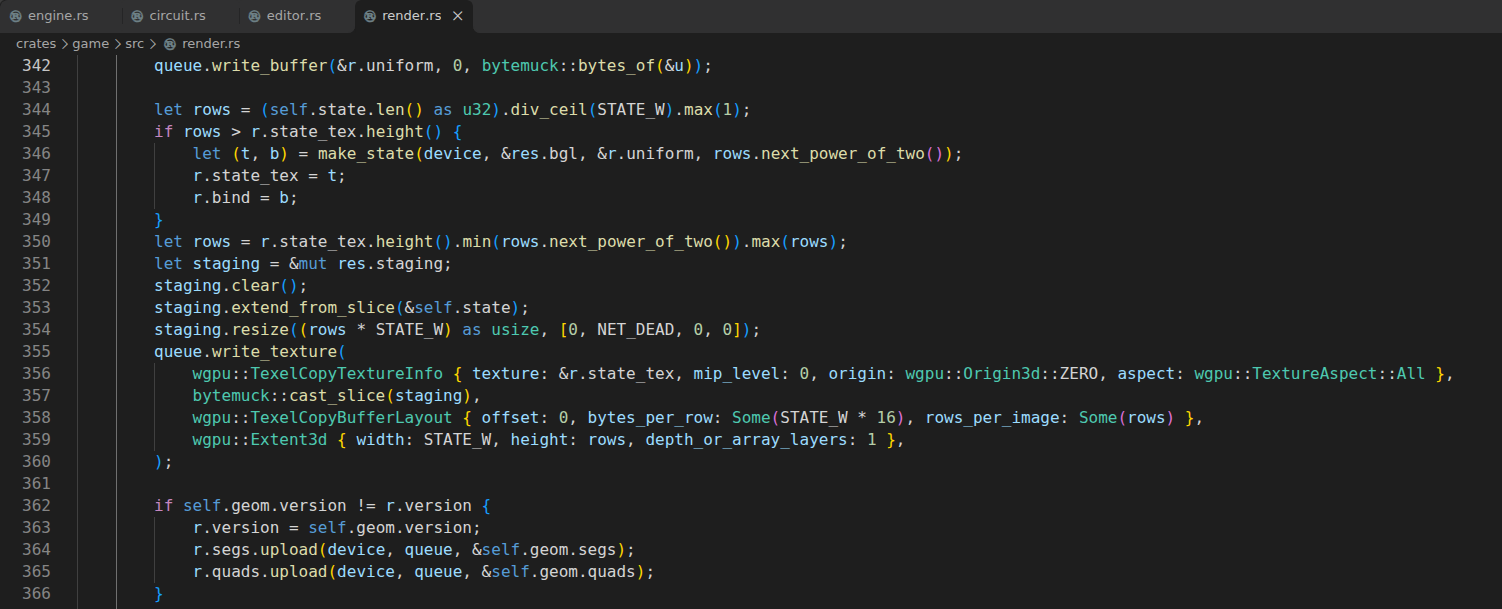Select the crates breadcrumb segment
The image size is (1502, 609).
pos(35,44)
